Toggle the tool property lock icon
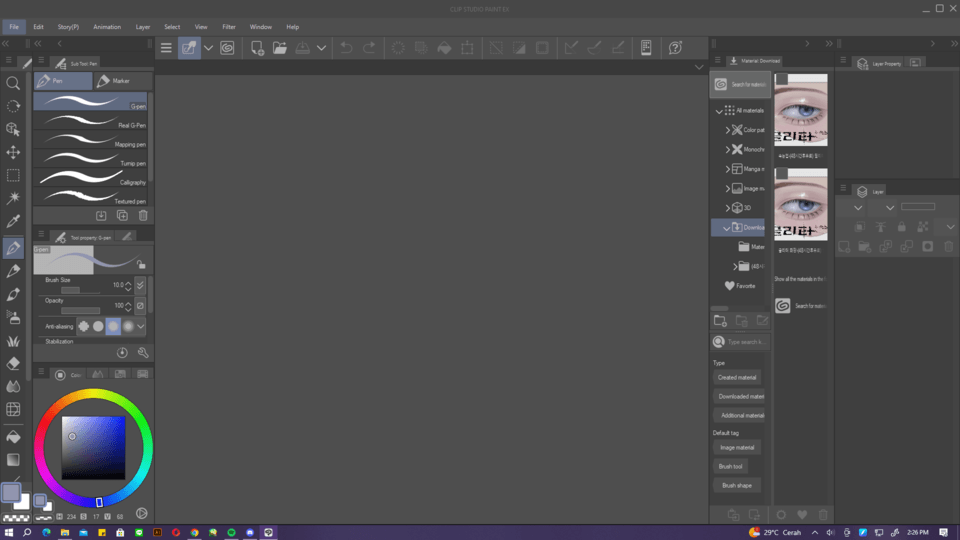 point(141,264)
